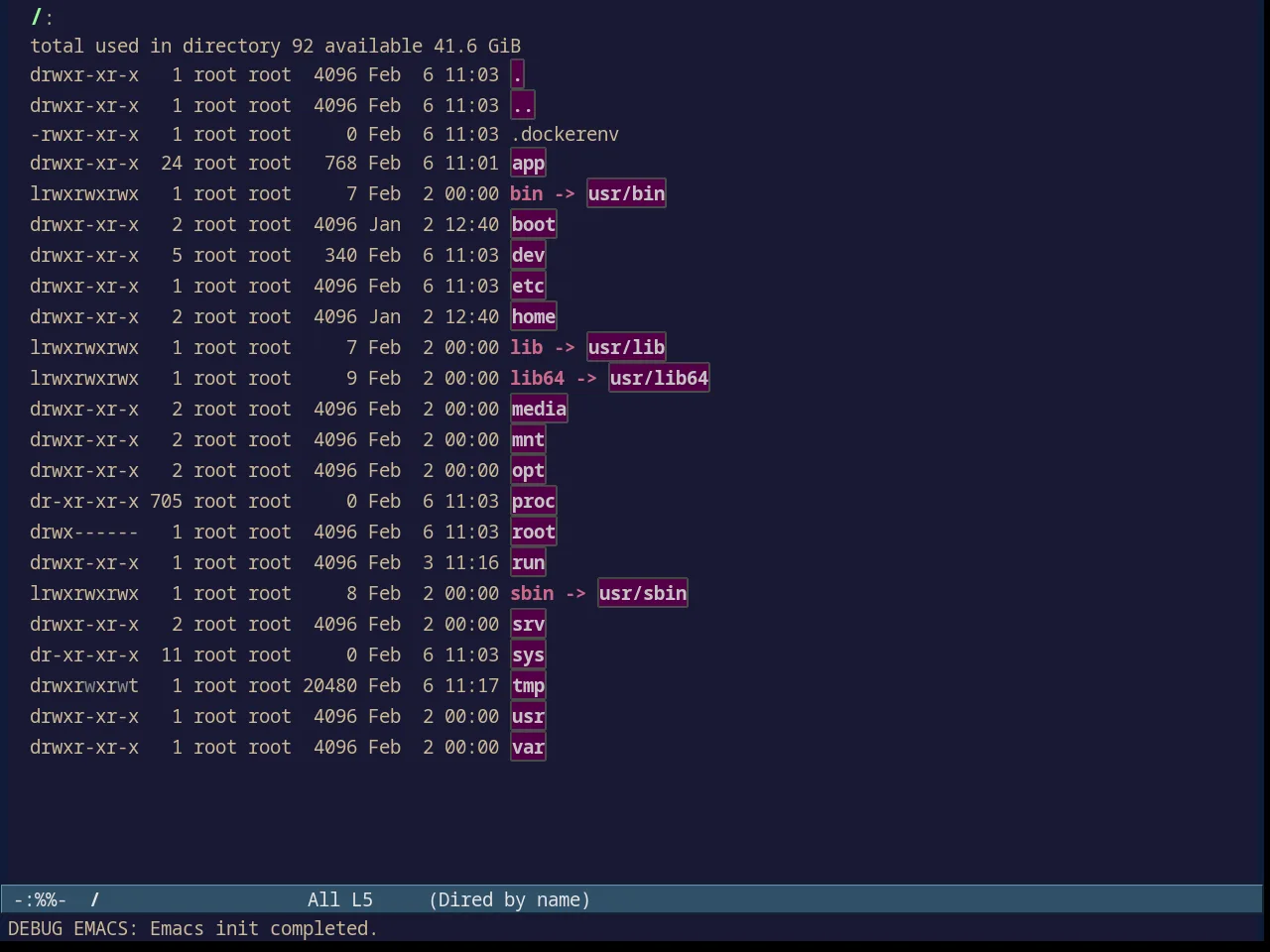
Task: Click the 11:01 timestamp of app
Action: click(471, 163)
